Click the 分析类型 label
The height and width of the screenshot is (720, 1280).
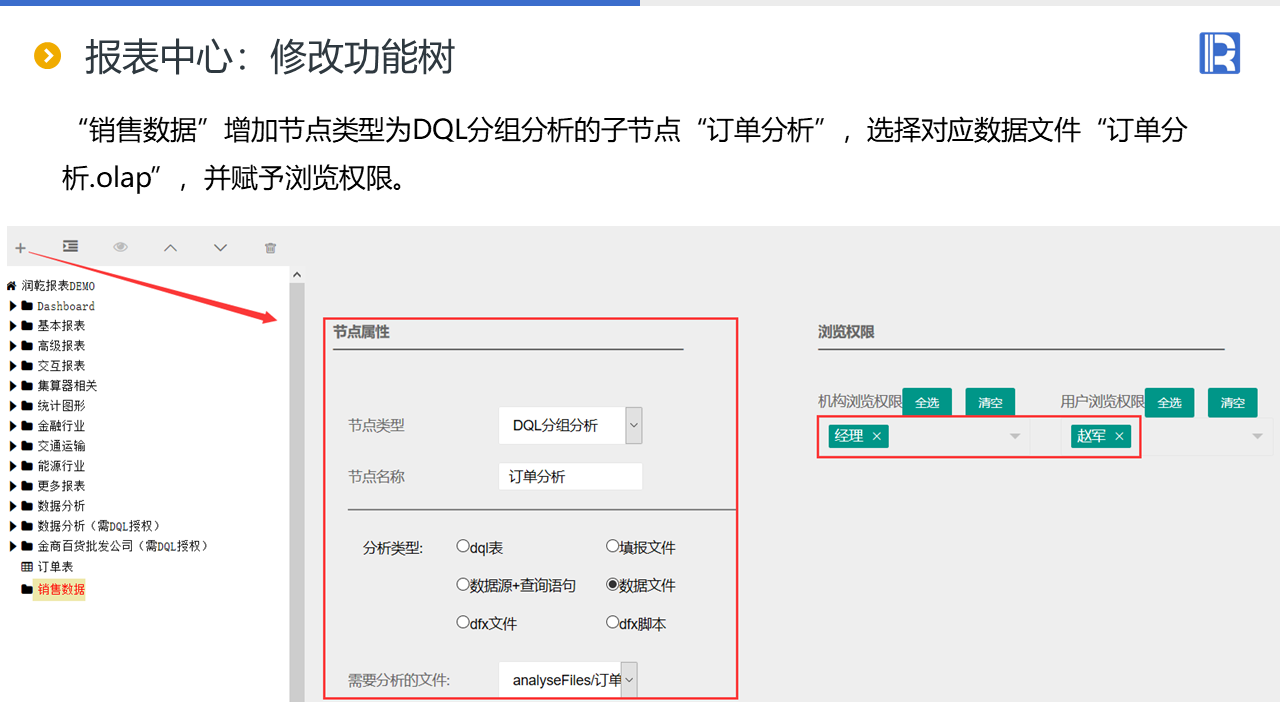point(393,548)
